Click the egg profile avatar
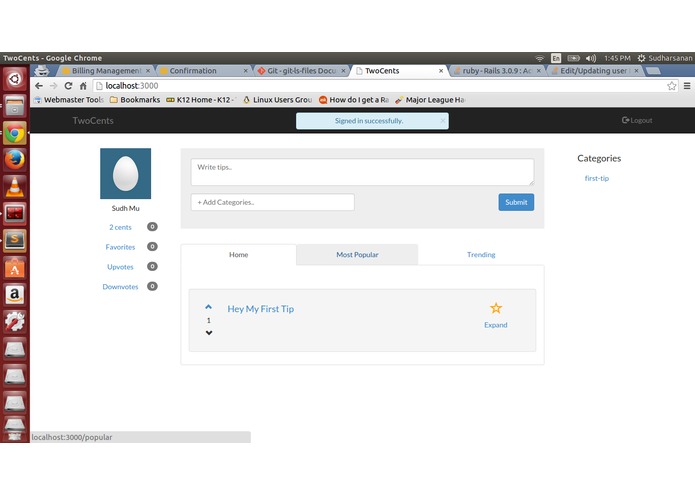 (125, 174)
